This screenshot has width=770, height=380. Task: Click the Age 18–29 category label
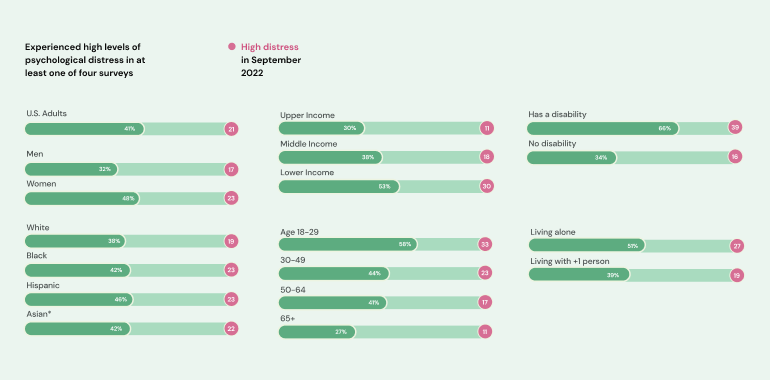(300, 232)
